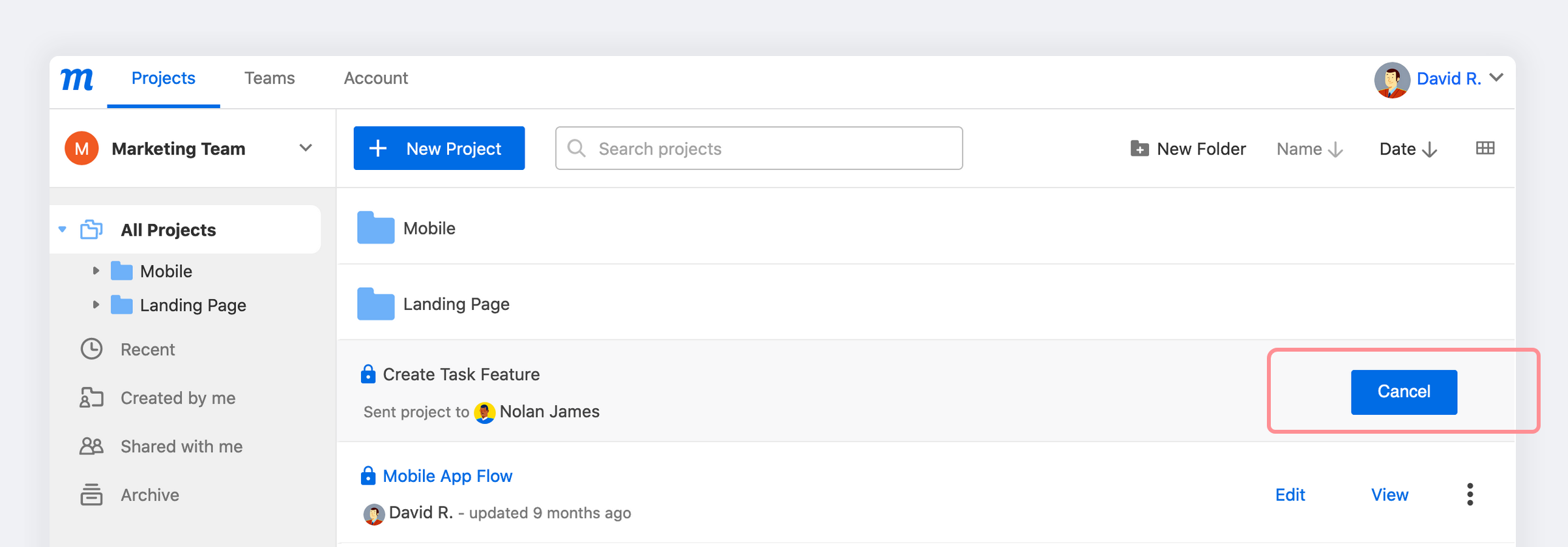Expand the Mobile folder in sidebar tree
The width and height of the screenshot is (1568, 547).
(96, 271)
